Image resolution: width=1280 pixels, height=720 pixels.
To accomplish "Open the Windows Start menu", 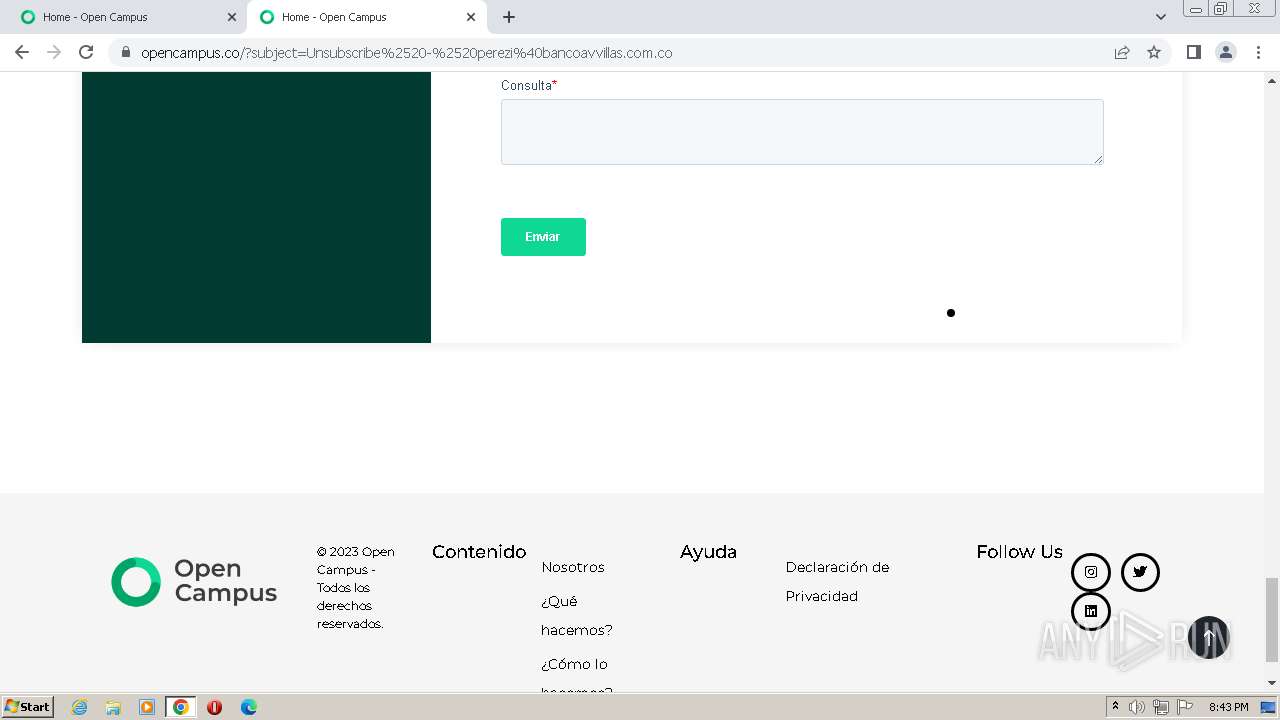I will 27,707.
